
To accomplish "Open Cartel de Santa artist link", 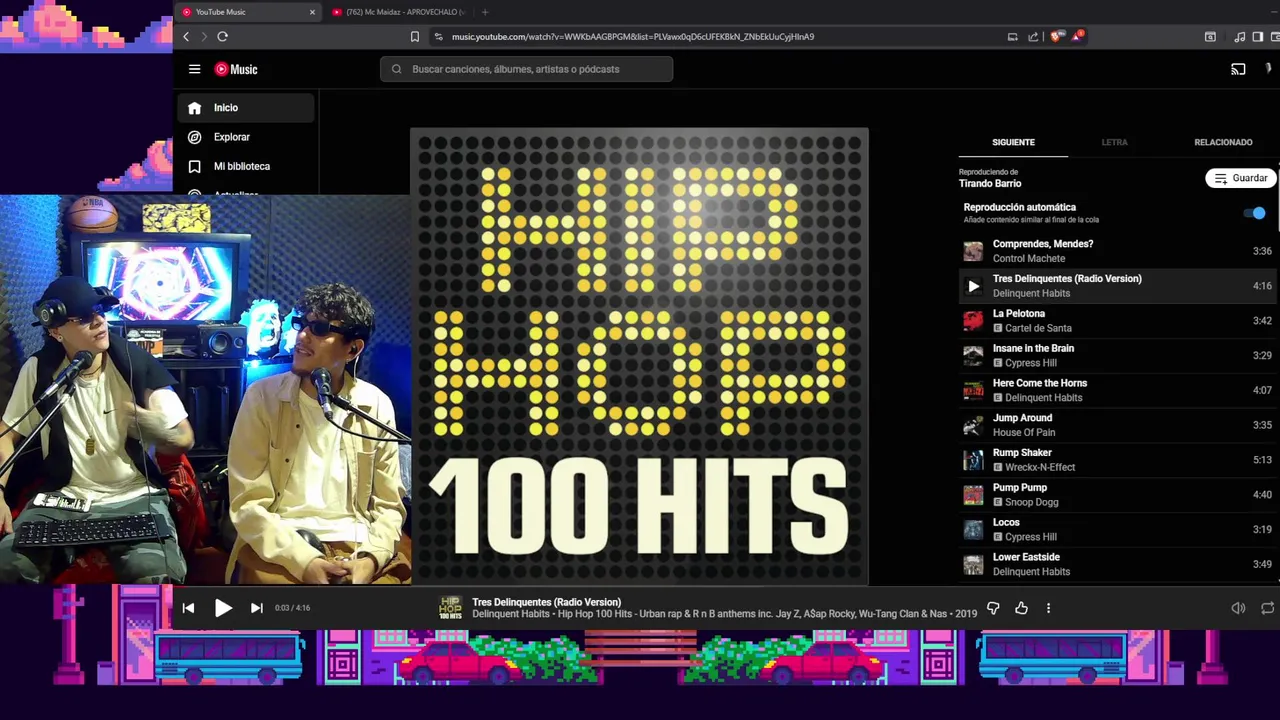I will (1038, 328).
